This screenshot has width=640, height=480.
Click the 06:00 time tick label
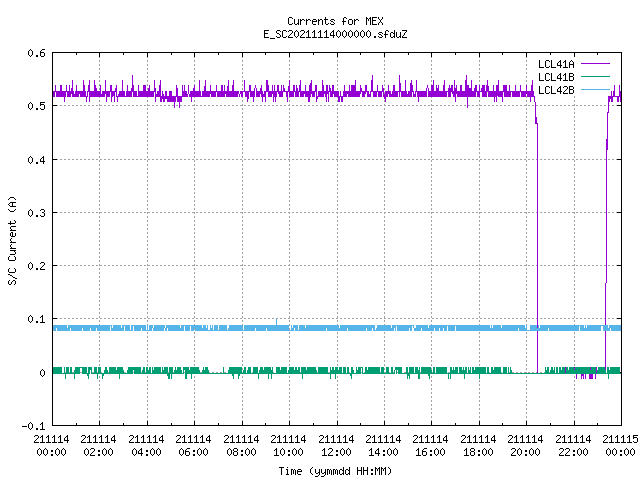[193, 446]
